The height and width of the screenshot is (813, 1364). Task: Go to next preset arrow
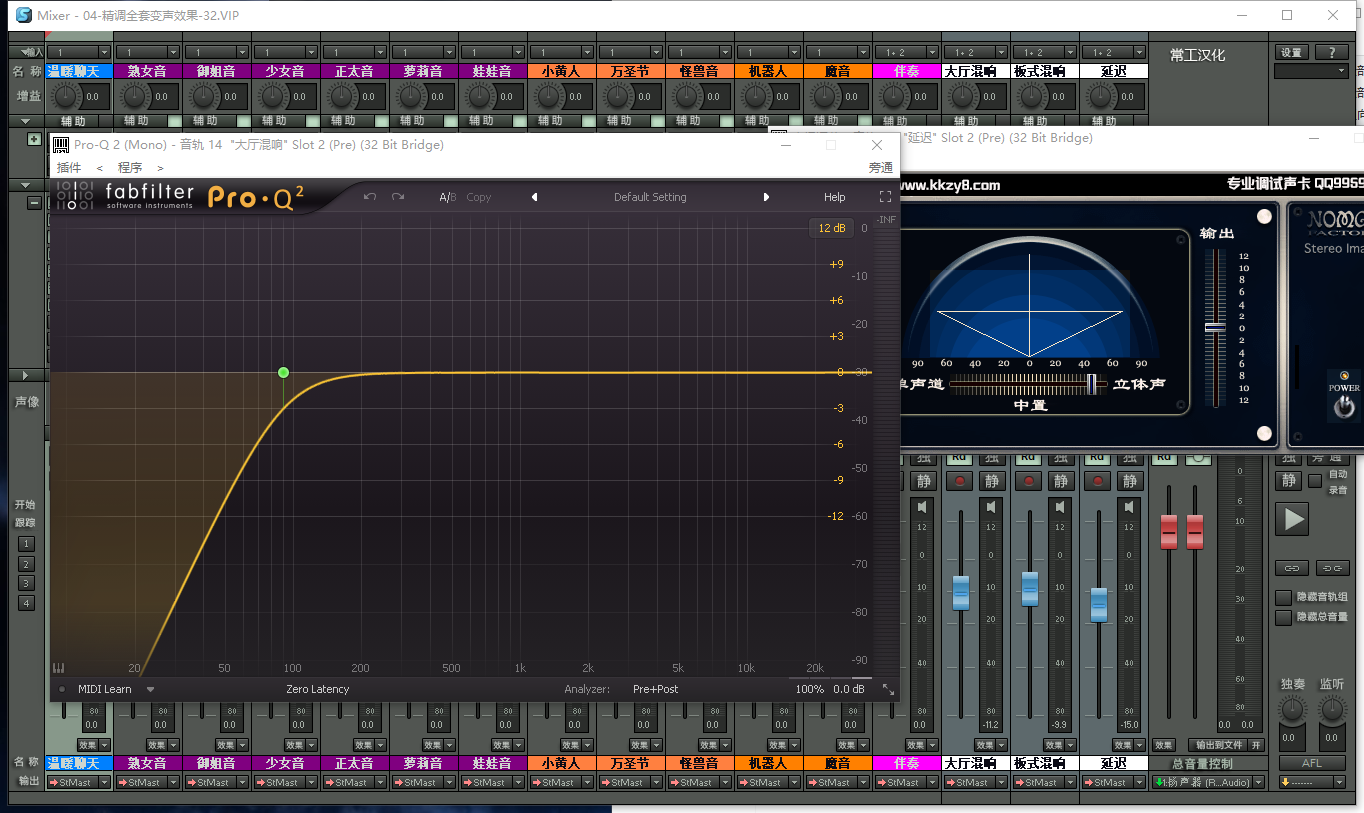click(766, 197)
